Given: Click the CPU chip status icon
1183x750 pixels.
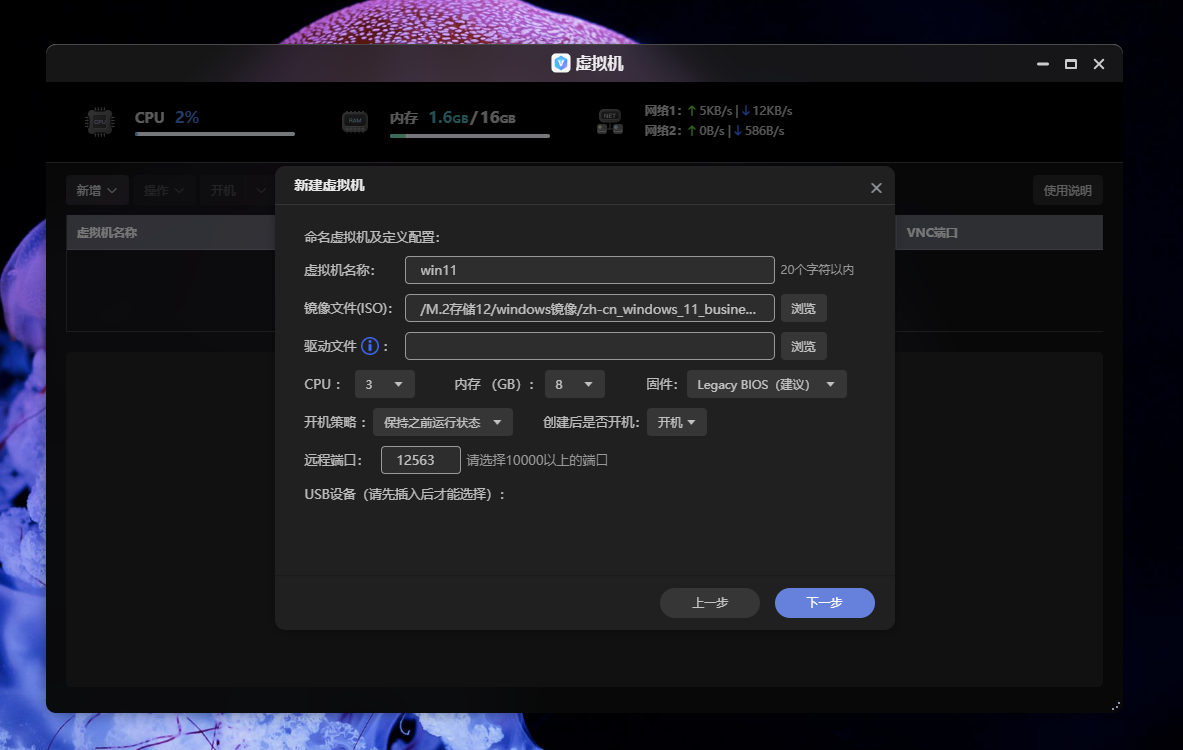Looking at the screenshot, I should [98, 120].
